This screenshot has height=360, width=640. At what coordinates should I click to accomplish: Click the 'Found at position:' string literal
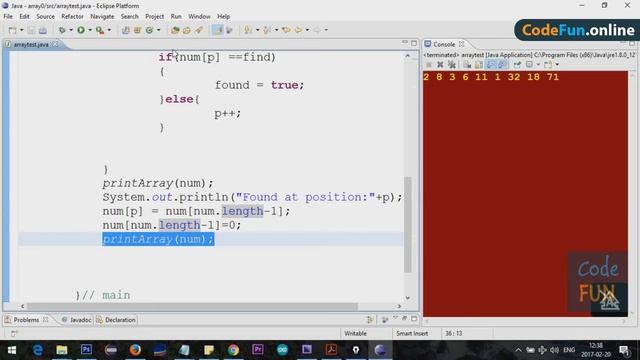pyautogui.click(x=305, y=197)
